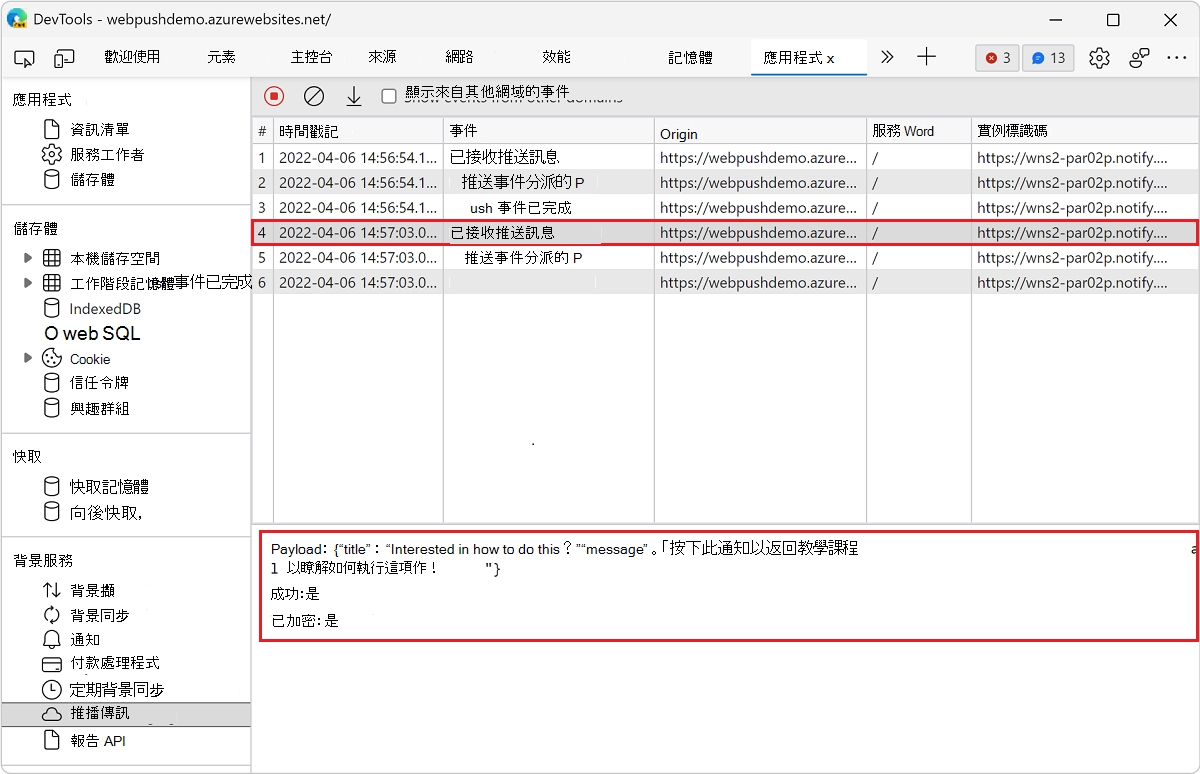Open the console messages counter showing 13

tap(1047, 58)
